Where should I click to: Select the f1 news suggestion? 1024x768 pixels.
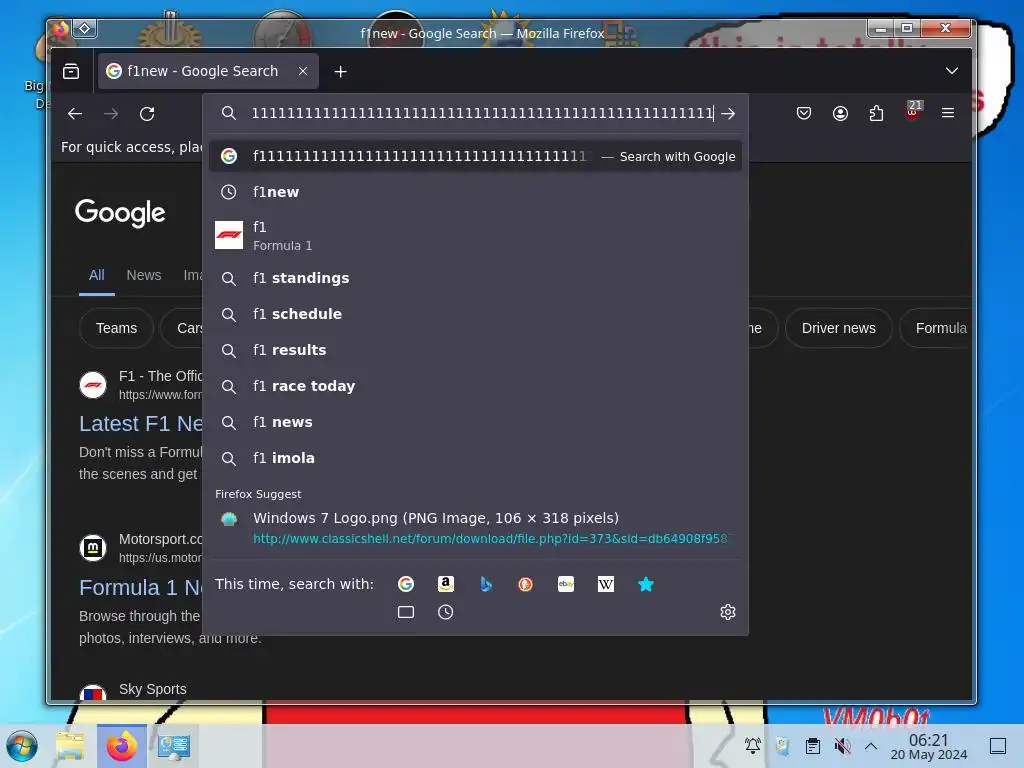475,422
